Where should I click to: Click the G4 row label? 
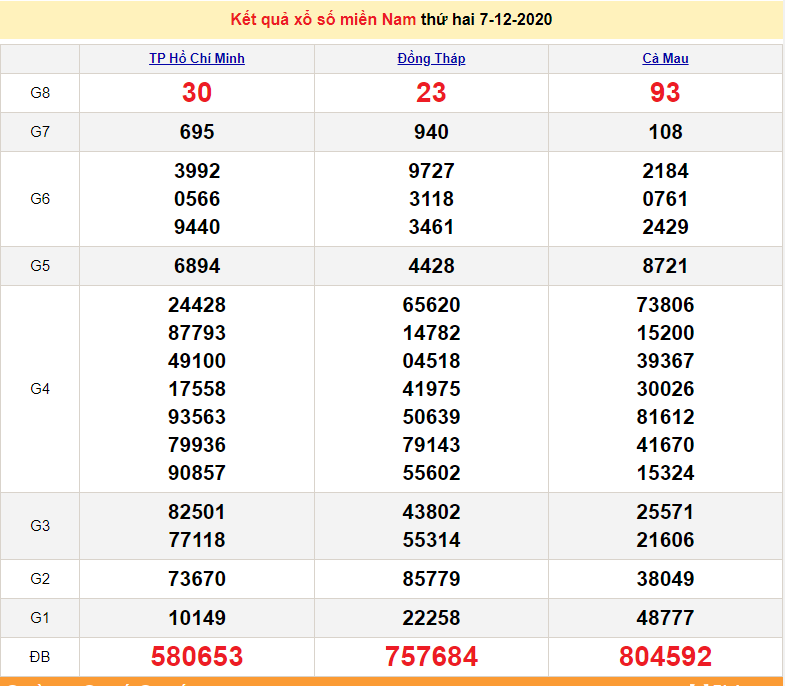click(x=40, y=389)
